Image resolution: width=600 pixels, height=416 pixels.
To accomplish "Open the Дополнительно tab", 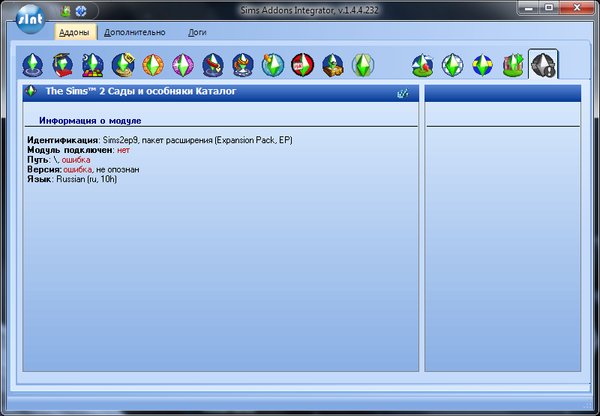I will [135, 33].
